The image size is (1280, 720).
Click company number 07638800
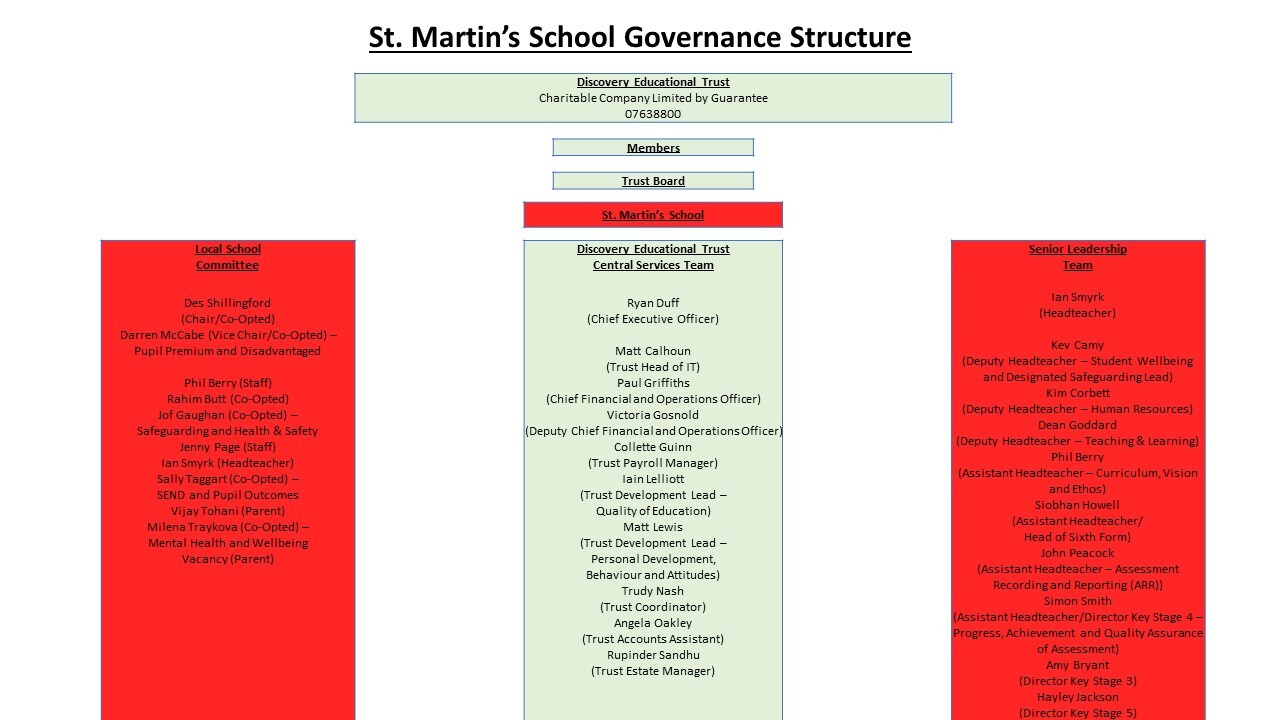pos(653,114)
